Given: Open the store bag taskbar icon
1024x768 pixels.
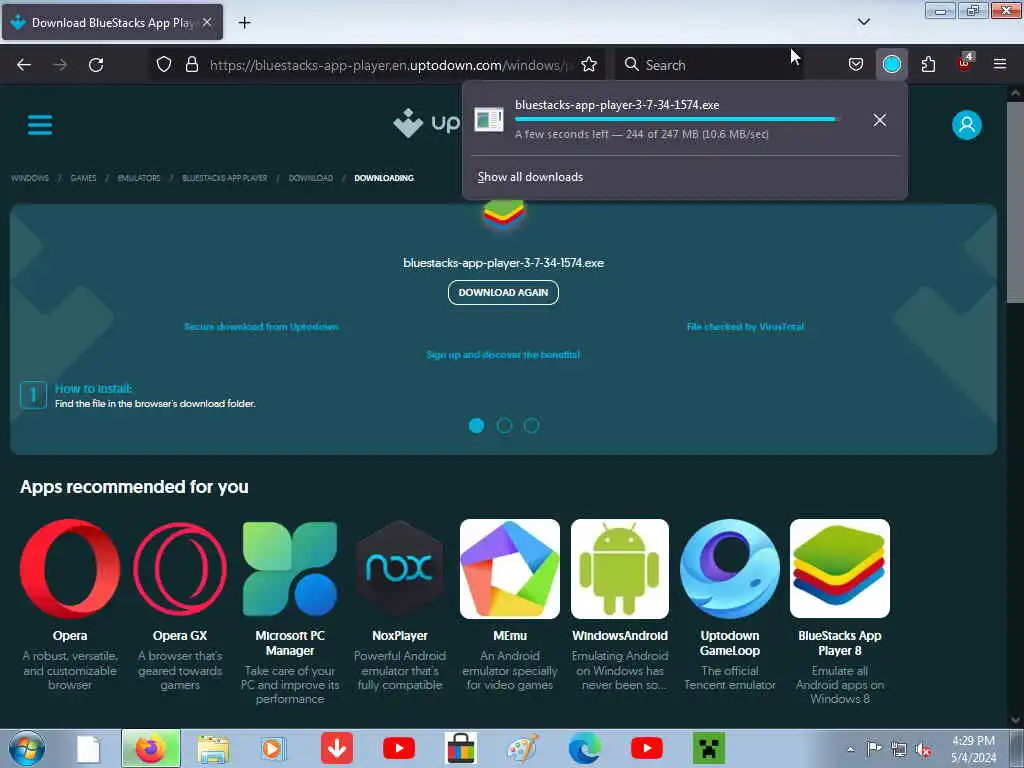Looking at the screenshot, I should [460, 748].
